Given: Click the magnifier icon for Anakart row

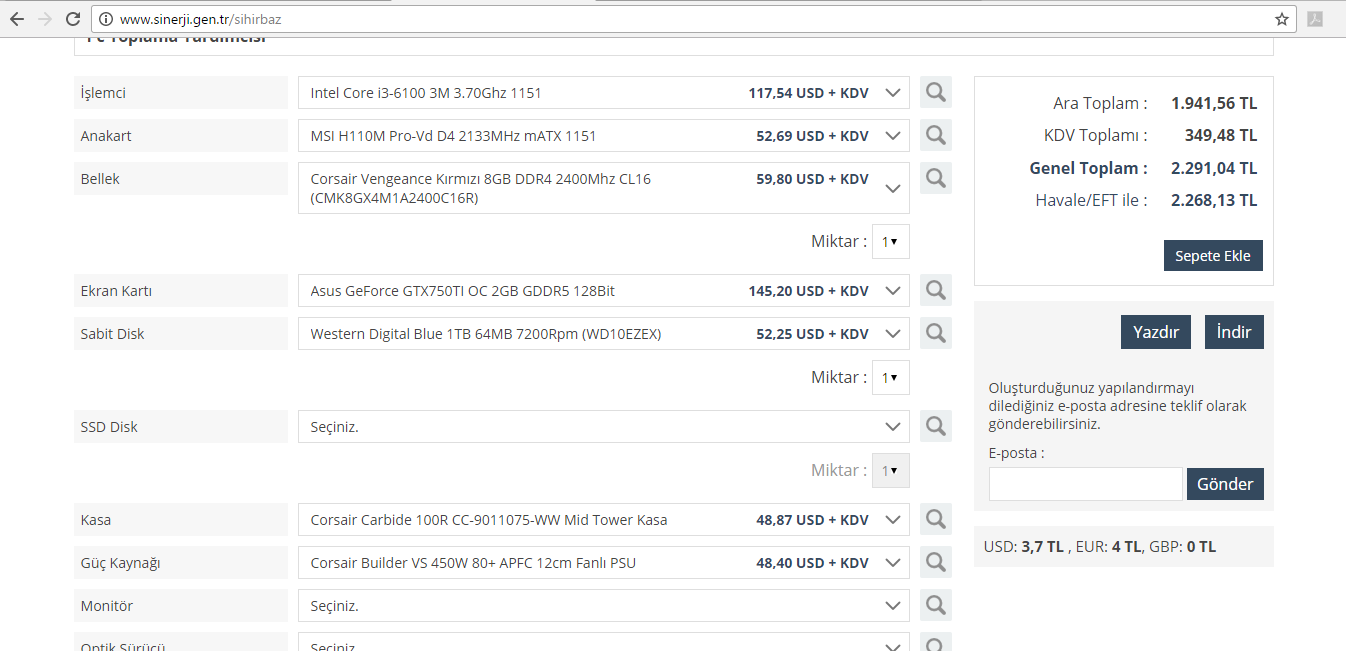Looking at the screenshot, I should pyautogui.click(x=936, y=135).
